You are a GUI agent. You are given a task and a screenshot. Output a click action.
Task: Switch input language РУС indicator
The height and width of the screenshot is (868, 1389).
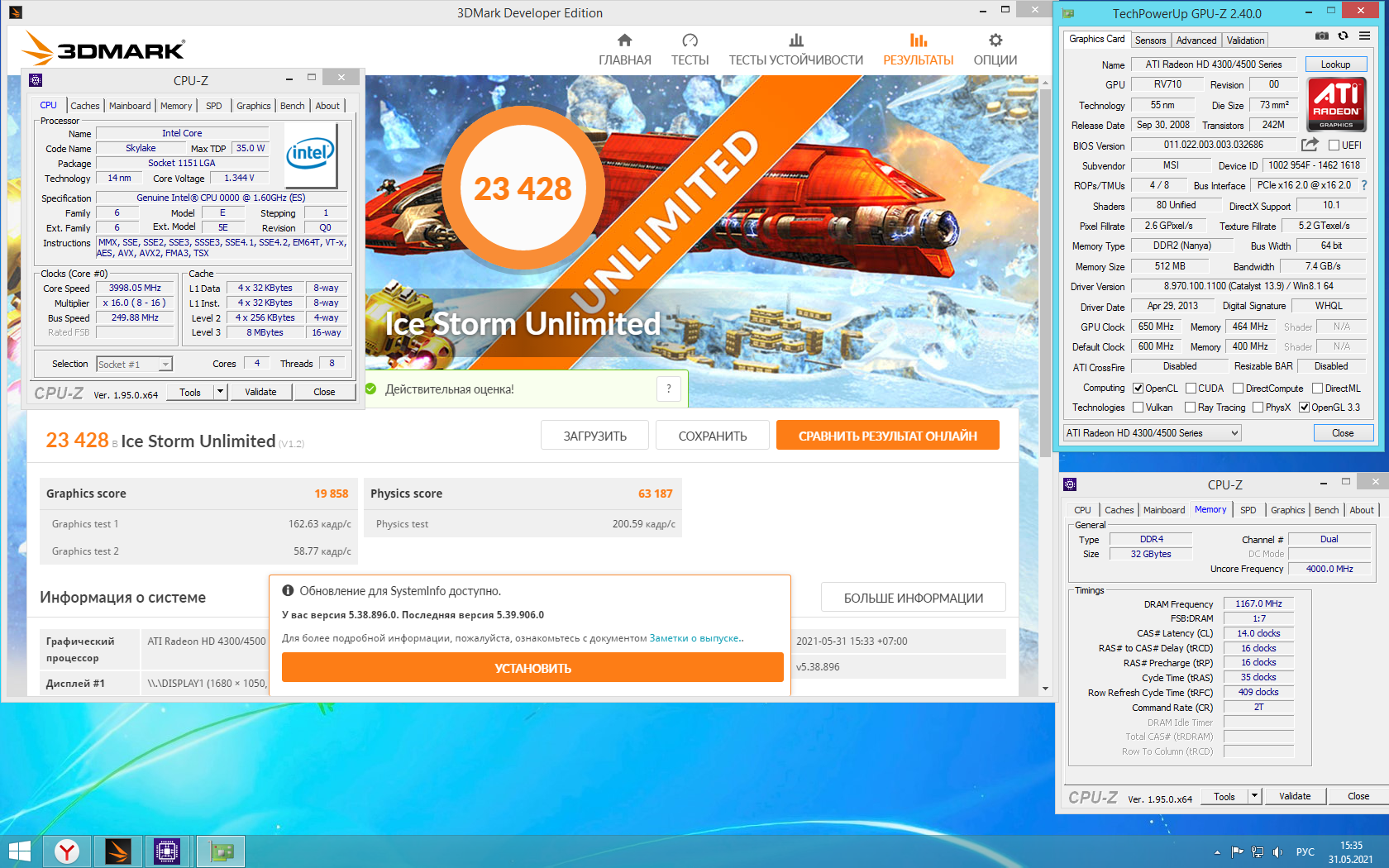[x=1305, y=851]
